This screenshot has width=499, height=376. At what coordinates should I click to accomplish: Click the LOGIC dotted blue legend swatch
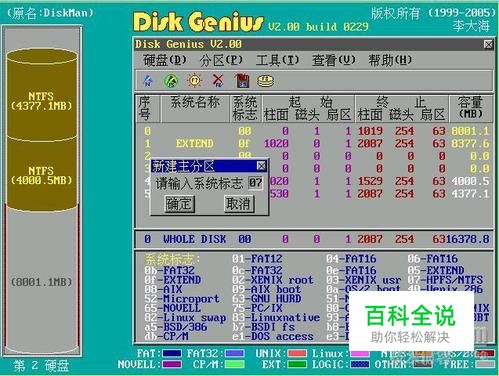click(x=359, y=364)
